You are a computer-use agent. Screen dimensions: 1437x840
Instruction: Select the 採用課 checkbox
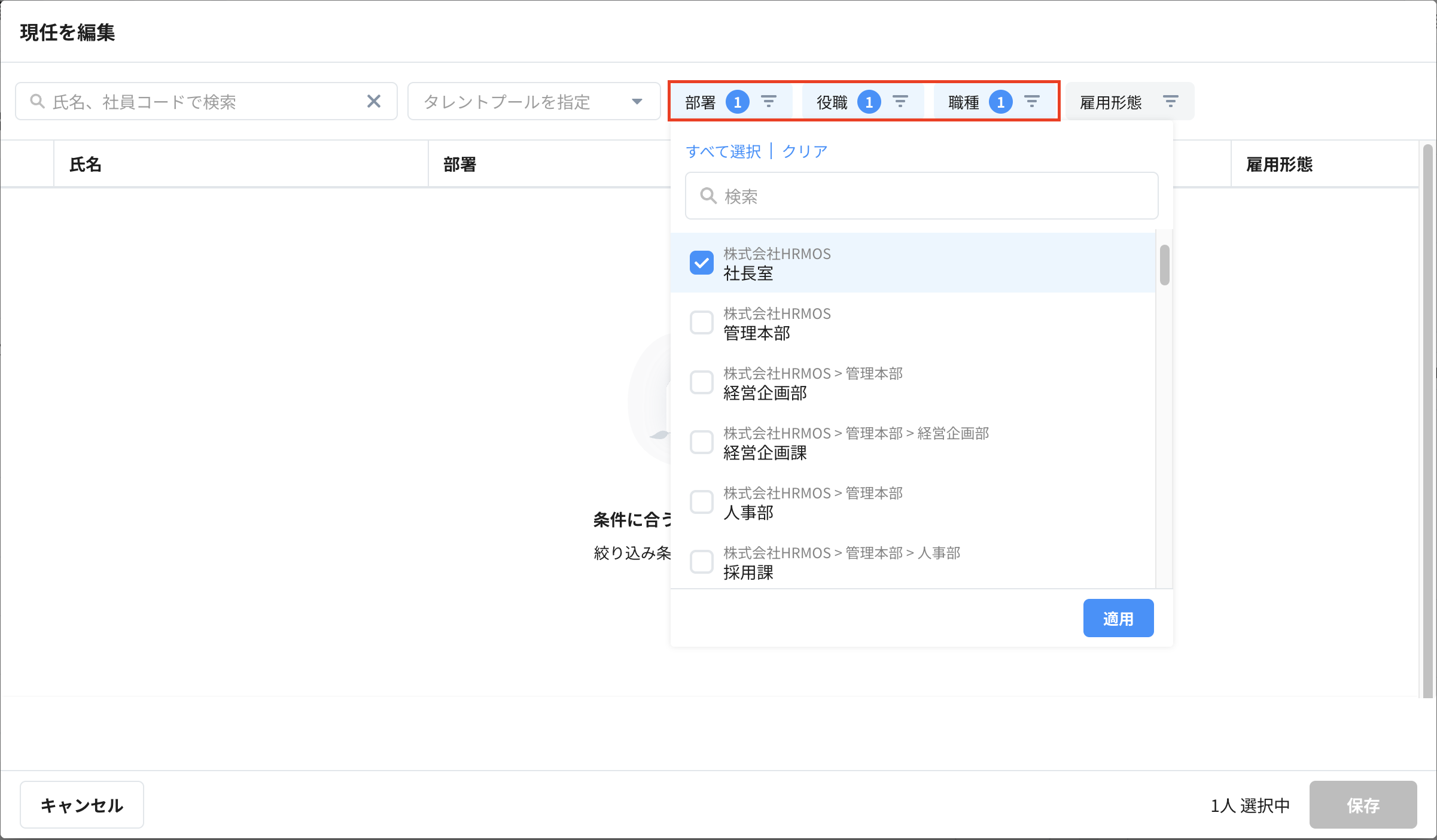(x=701, y=561)
